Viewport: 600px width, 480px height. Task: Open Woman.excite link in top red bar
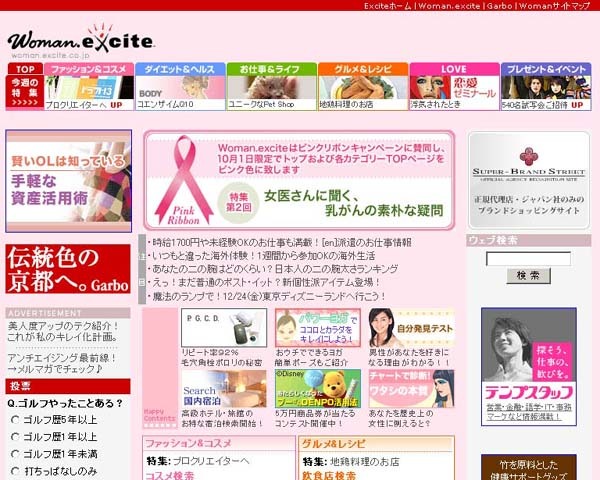pyautogui.click(x=449, y=6)
